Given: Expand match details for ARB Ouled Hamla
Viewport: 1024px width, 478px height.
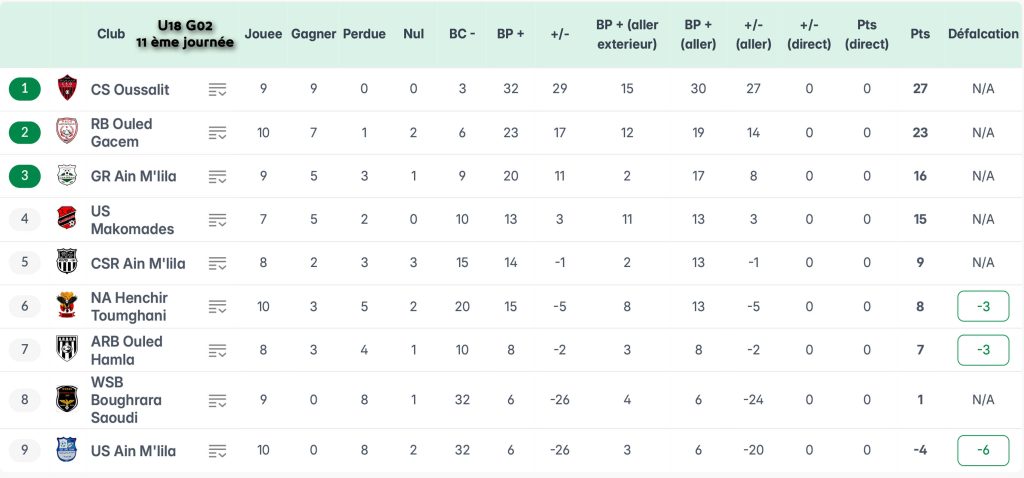Looking at the screenshot, I should pos(218,350).
